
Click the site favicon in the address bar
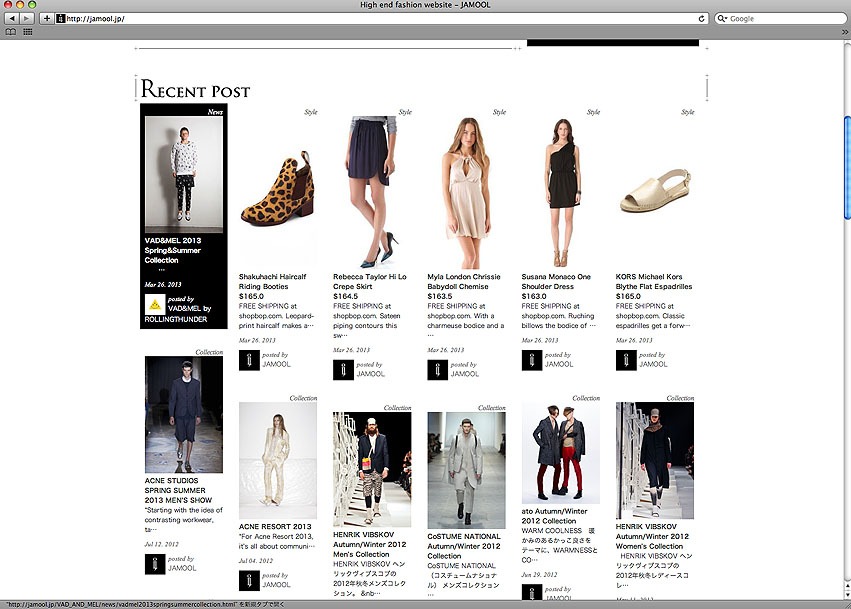(x=60, y=17)
